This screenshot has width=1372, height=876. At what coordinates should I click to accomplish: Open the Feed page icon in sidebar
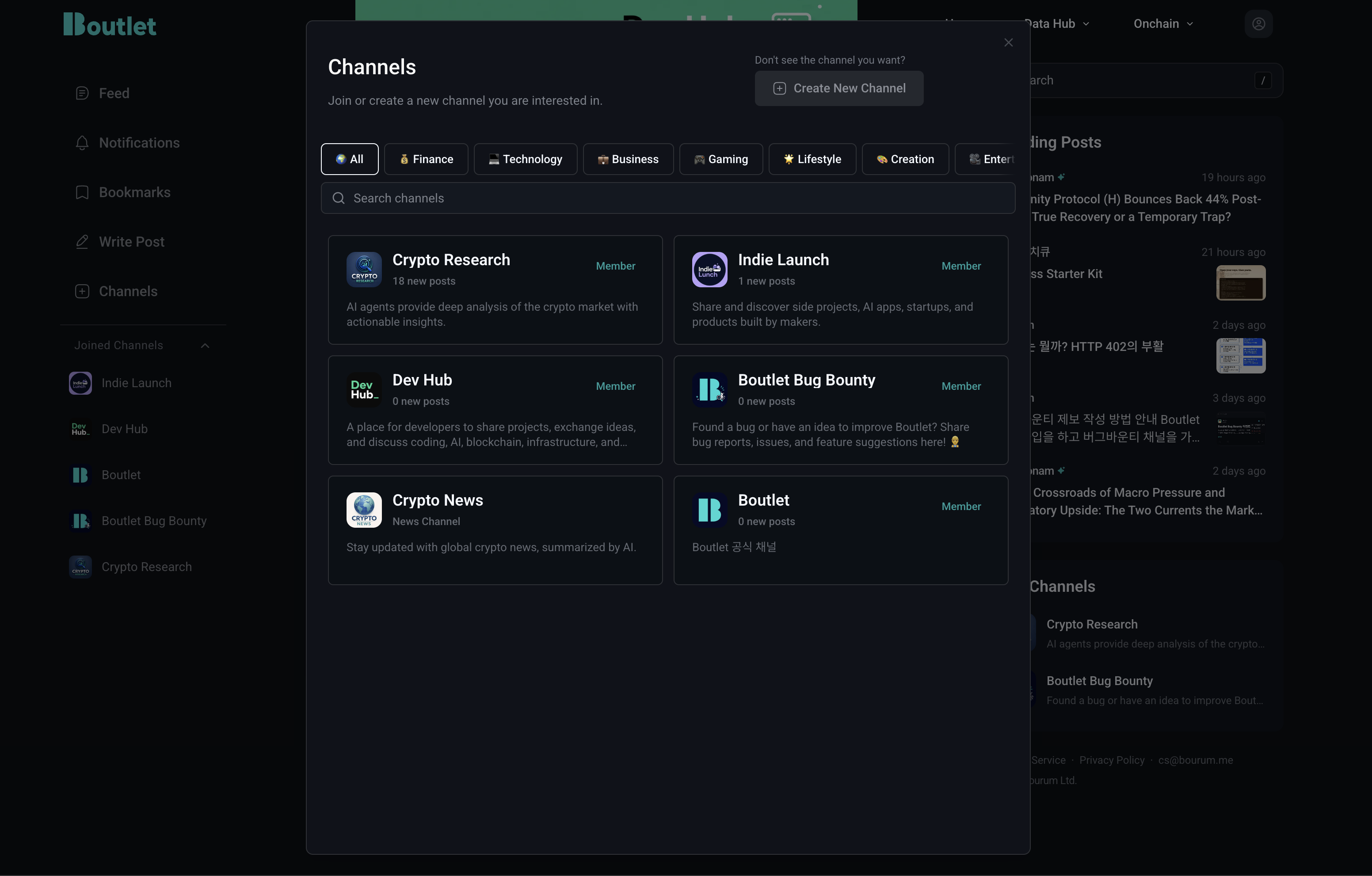pos(82,93)
